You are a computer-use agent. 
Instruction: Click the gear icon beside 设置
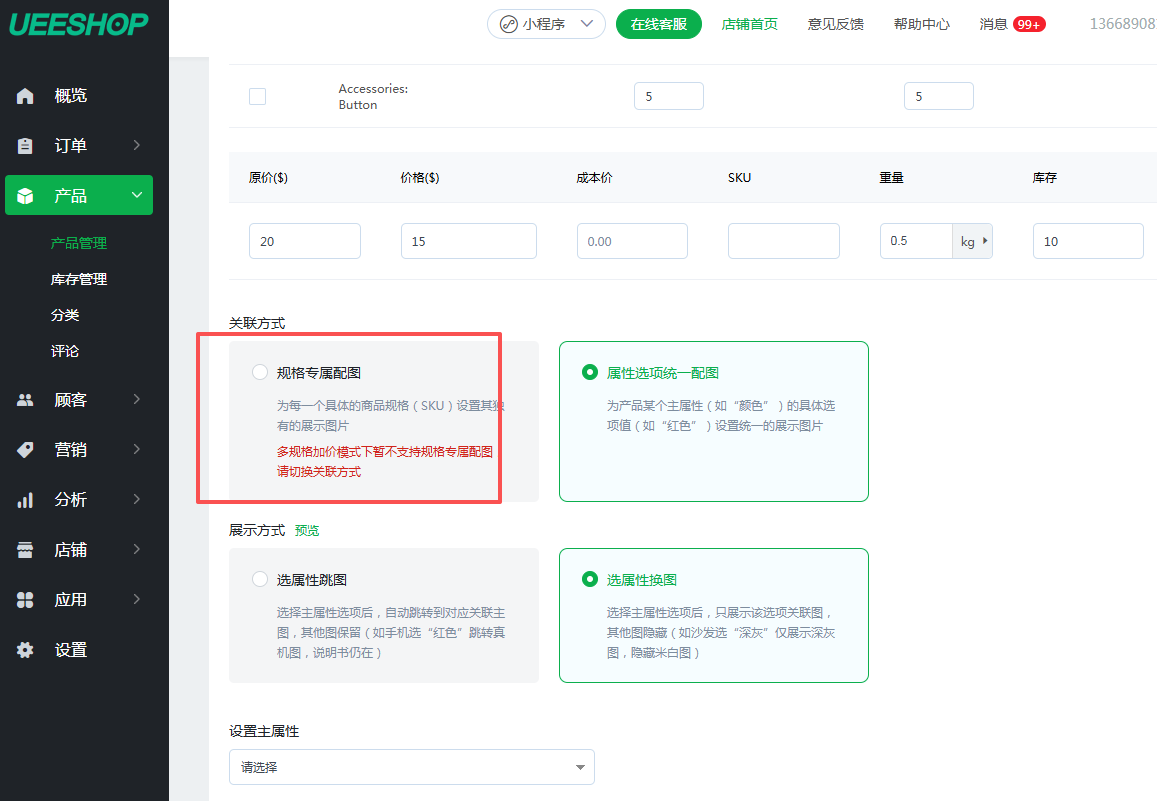(x=25, y=650)
